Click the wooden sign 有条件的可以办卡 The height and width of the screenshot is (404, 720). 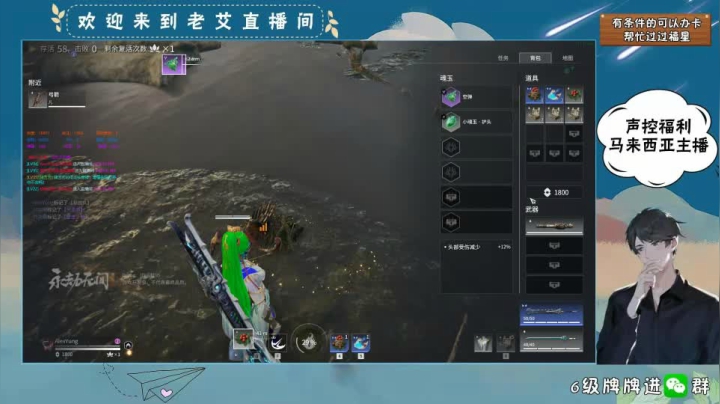656,30
